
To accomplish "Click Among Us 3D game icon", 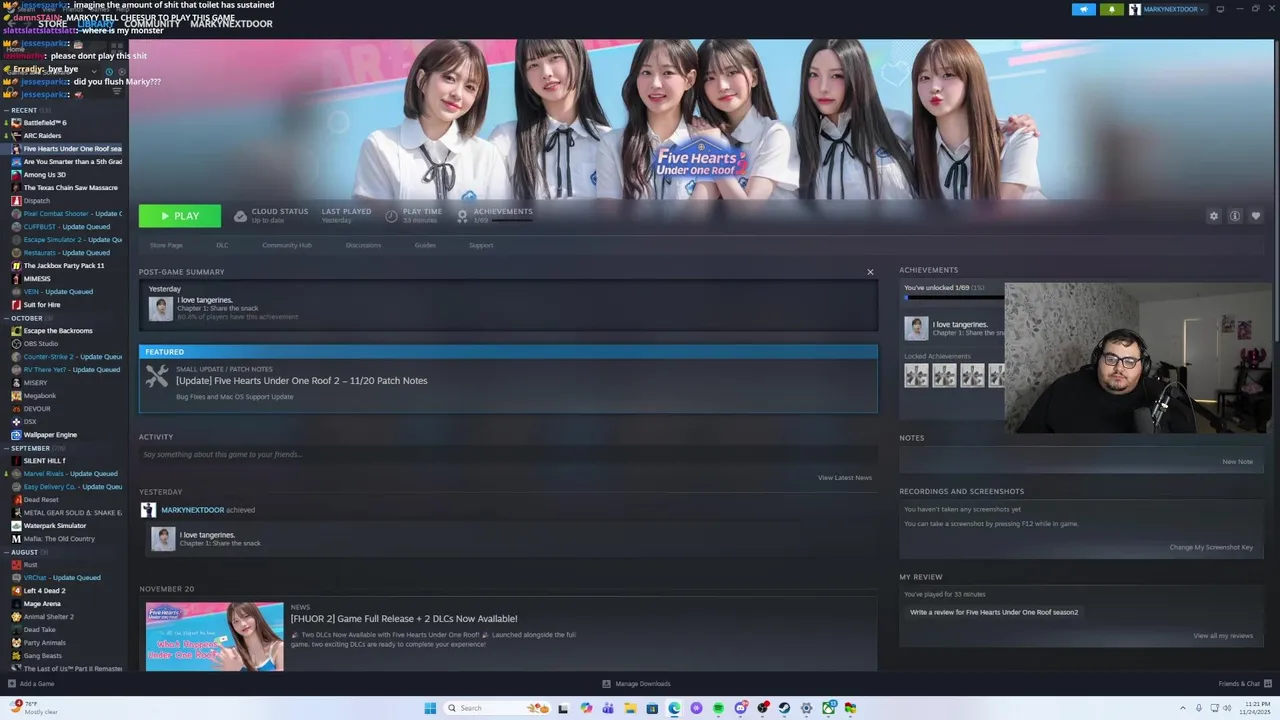I will 16,175.
